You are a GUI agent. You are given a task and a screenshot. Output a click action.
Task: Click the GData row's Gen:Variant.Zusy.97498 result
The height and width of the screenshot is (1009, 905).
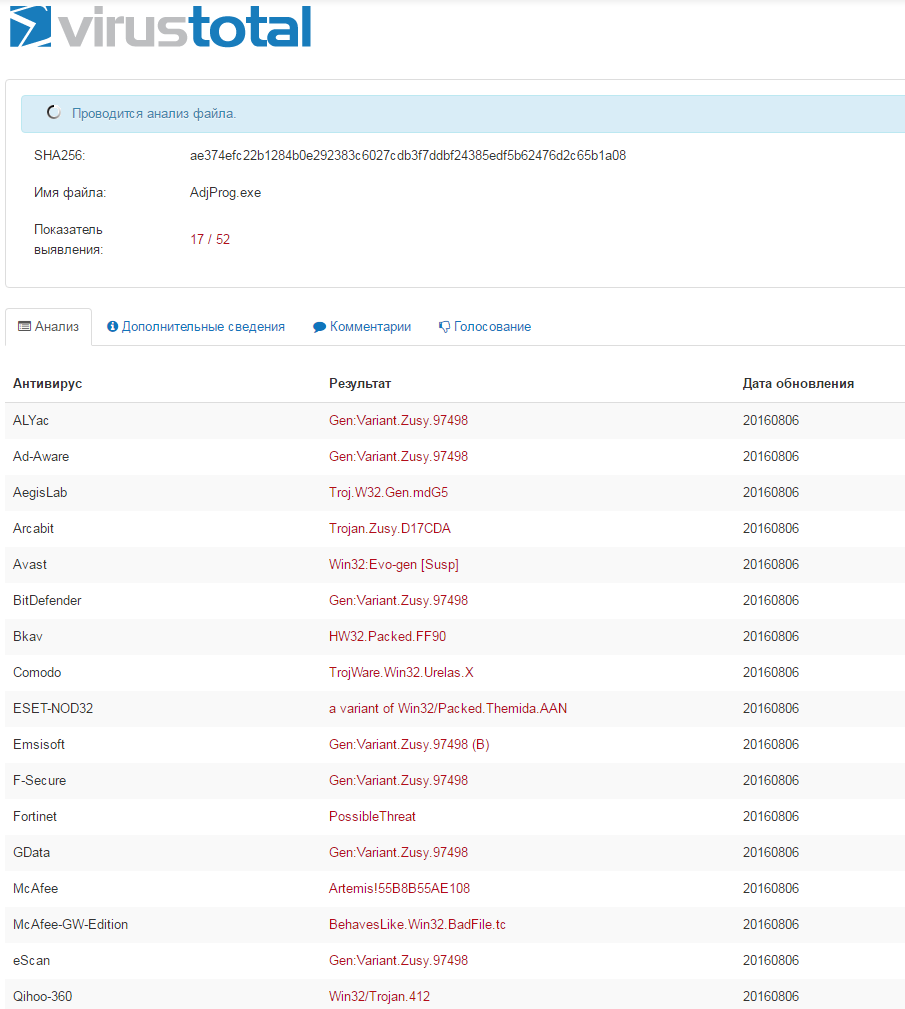point(398,853)
